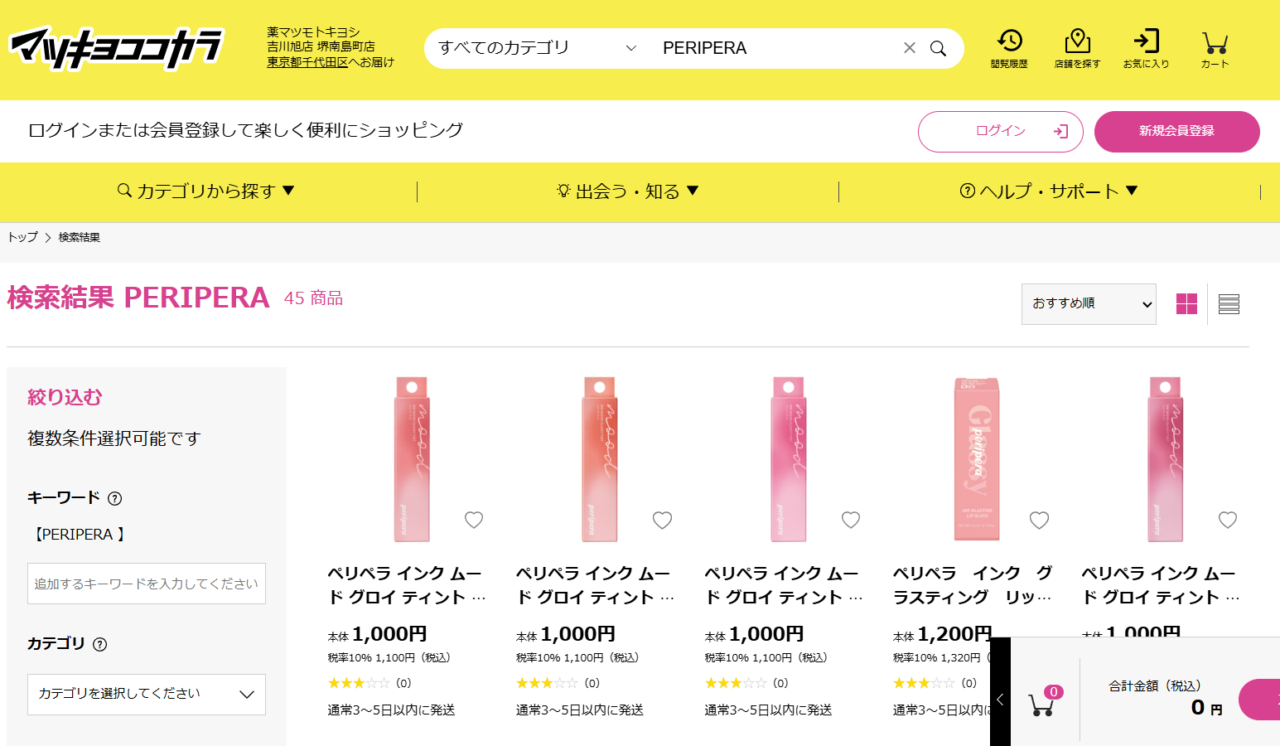Expand the ヘルプ・サポート menu
Image resolution: width=1280 pixels, height=746 pixels.
click(x=1049, y=191)
